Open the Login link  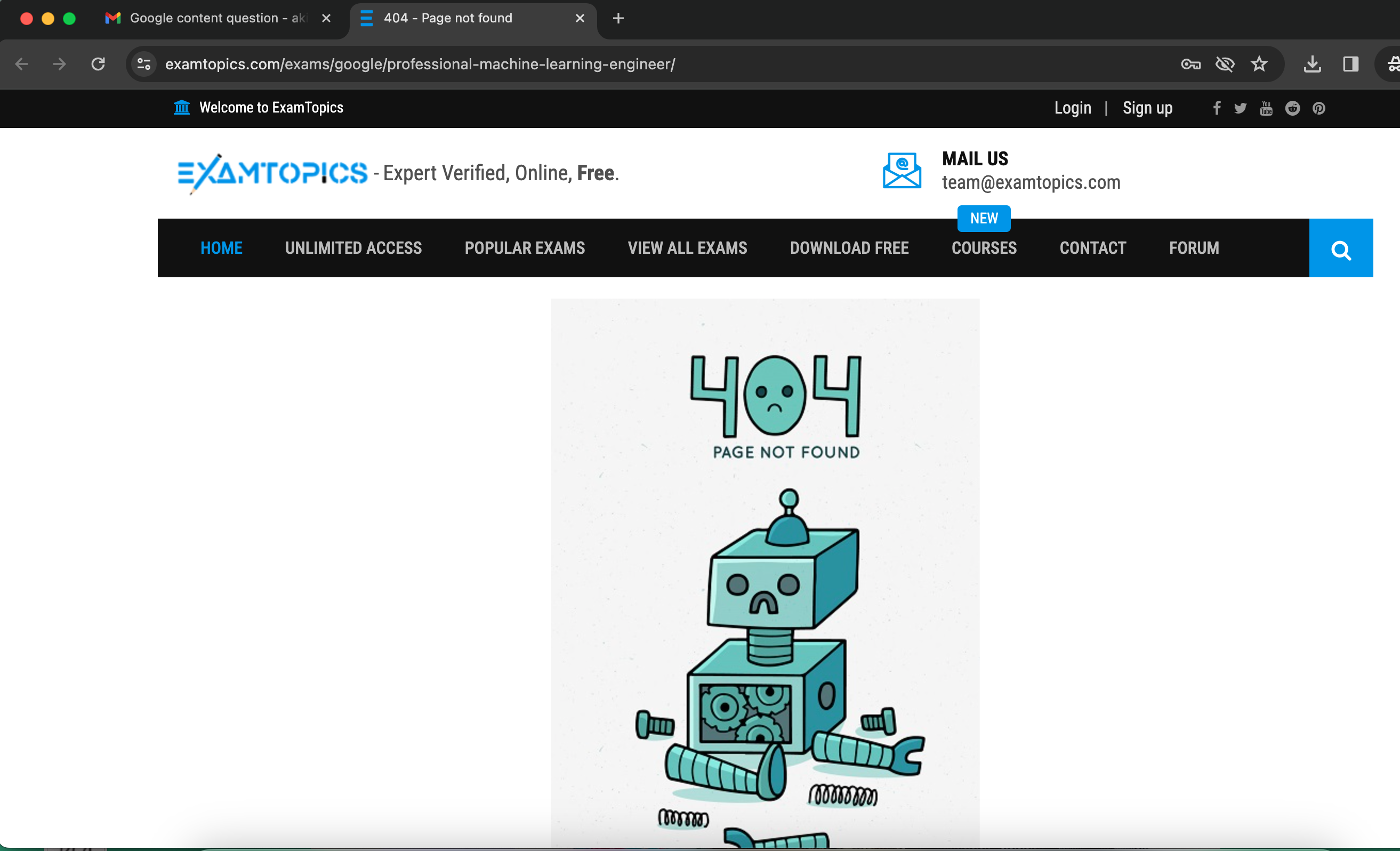1072,108
